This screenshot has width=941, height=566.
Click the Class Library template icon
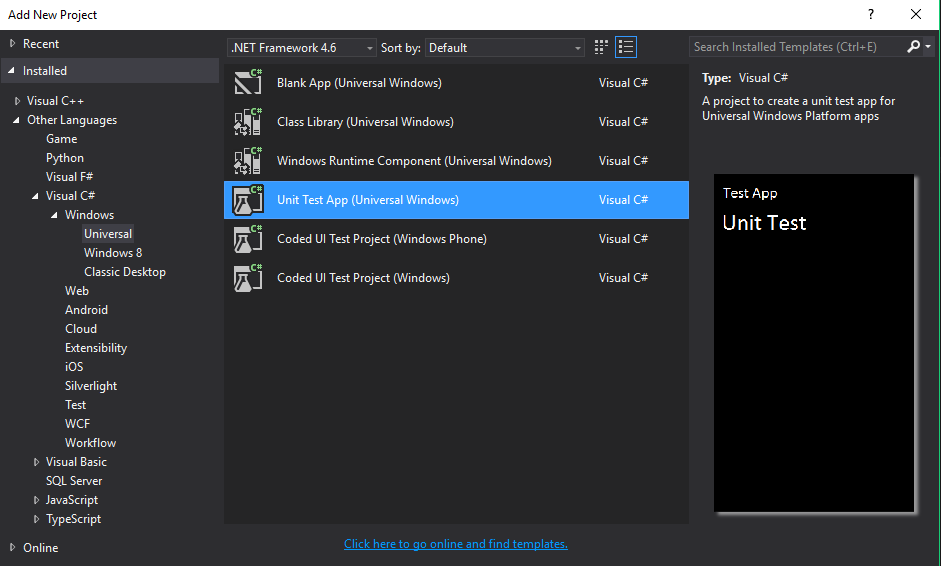(247, 122)
